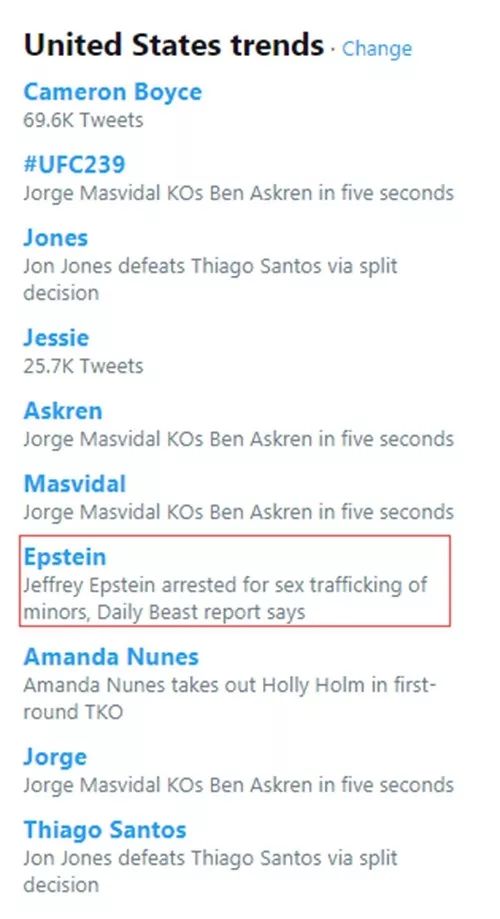
Task: Select the Thiago Santos trend
Action: pos(105,830)
